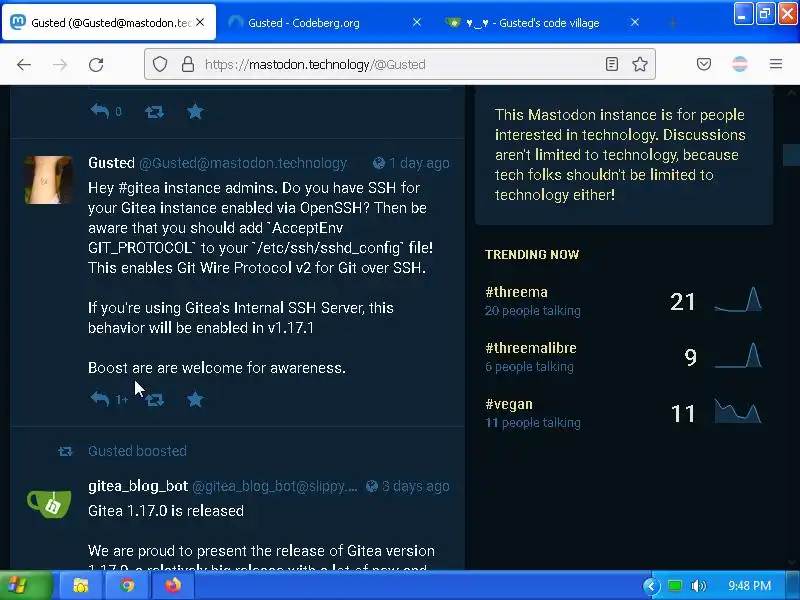Favourite the topmost partially shown post
This screenshot has height=600, width=800.
[195, 111]
